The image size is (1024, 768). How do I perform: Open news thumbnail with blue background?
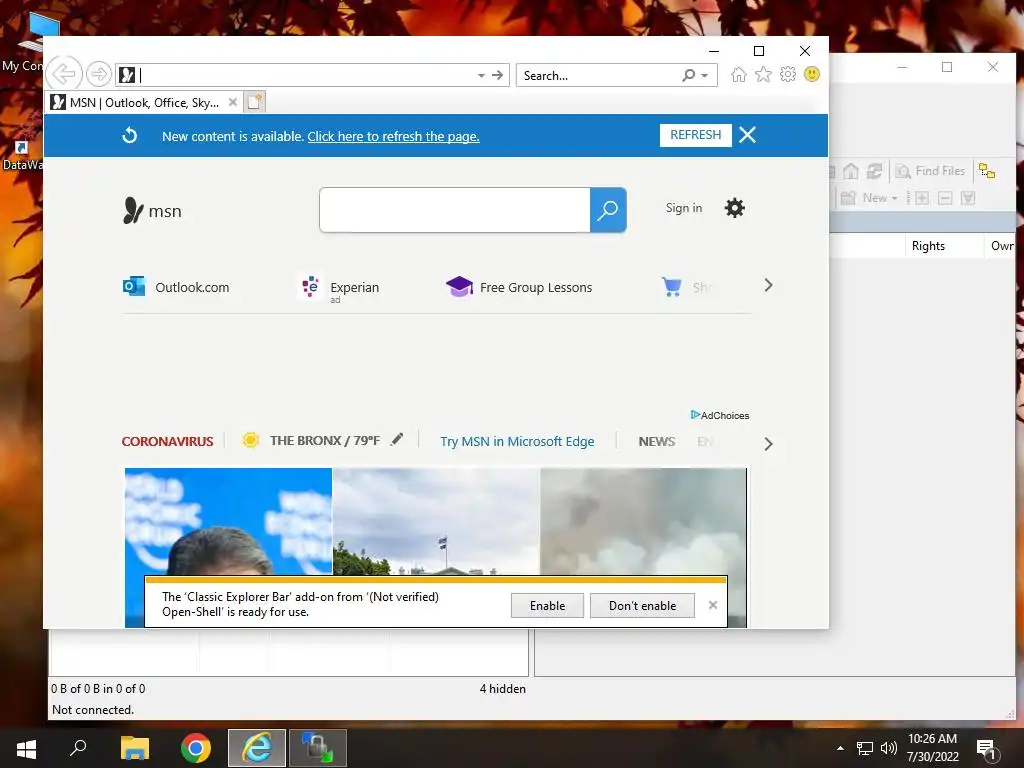229,521
